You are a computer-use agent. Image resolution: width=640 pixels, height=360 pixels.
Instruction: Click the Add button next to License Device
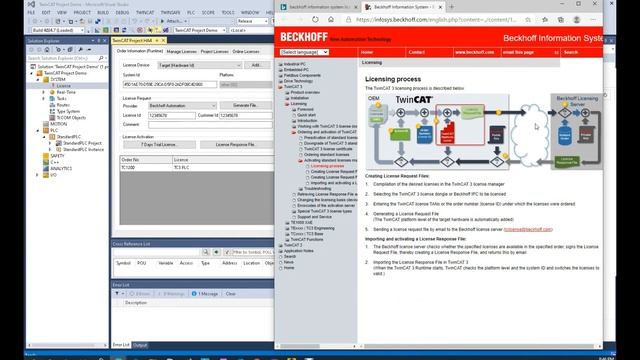coord(256,65)
